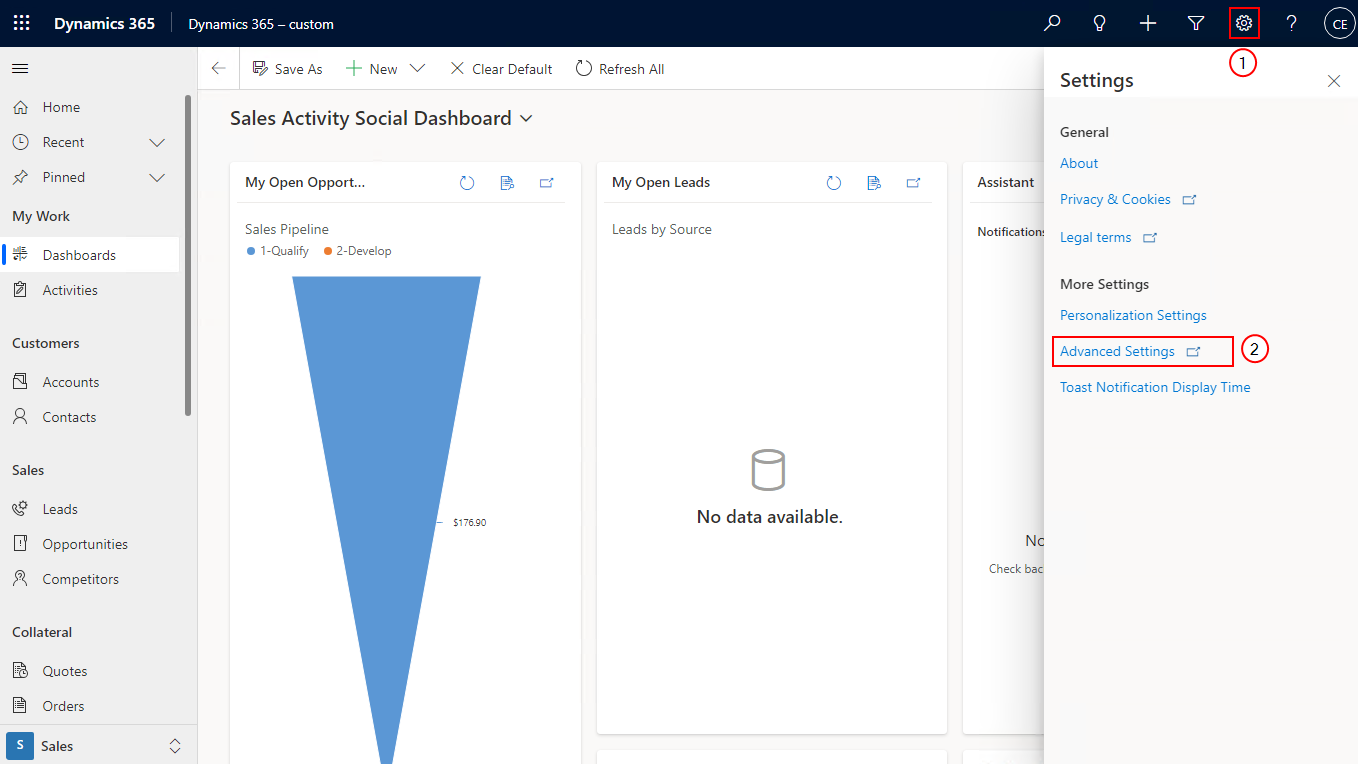
Task: Expand the Pinned section chevron
Action: click(157, 178)
